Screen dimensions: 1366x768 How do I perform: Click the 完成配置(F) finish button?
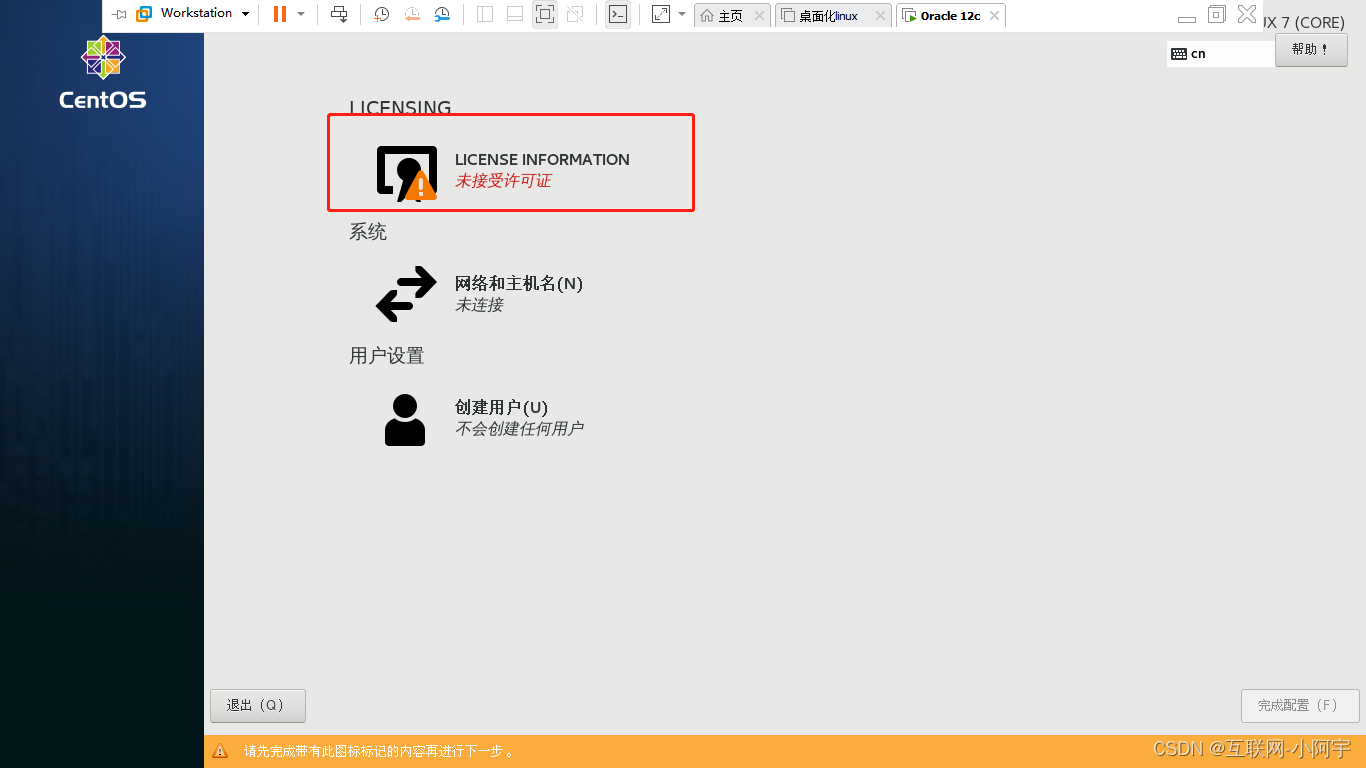(x=1300, y=705)
